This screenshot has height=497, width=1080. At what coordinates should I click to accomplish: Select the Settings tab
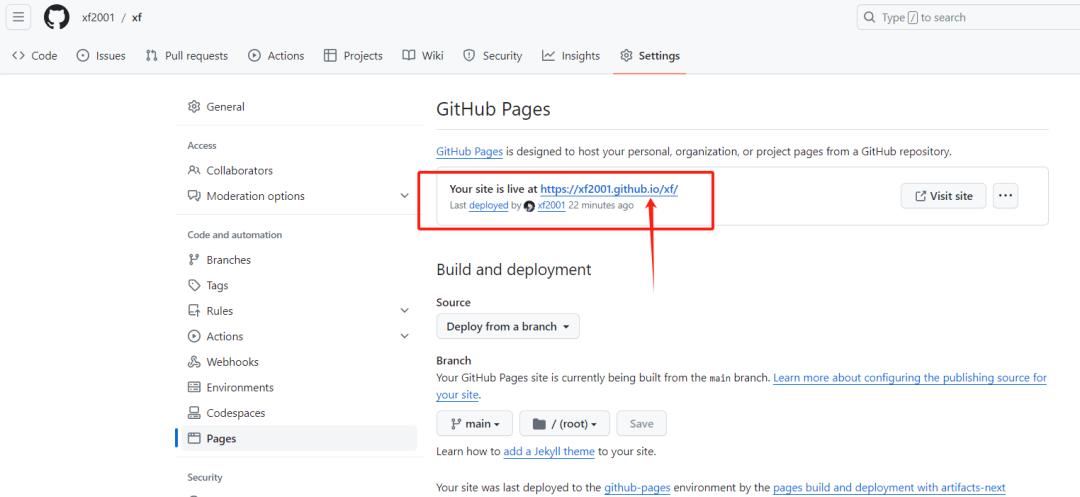tap(650, 56)
